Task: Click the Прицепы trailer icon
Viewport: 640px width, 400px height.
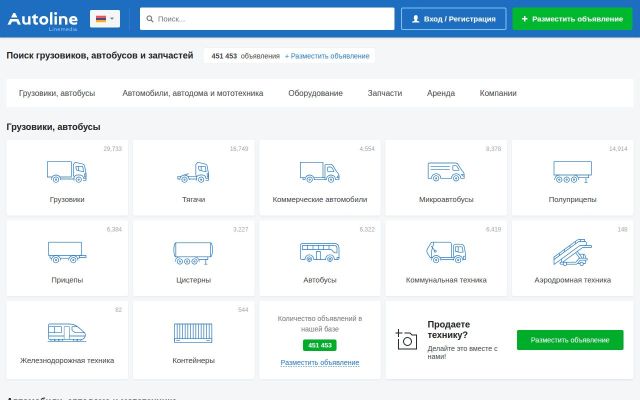Action: [x=67, y=252]
